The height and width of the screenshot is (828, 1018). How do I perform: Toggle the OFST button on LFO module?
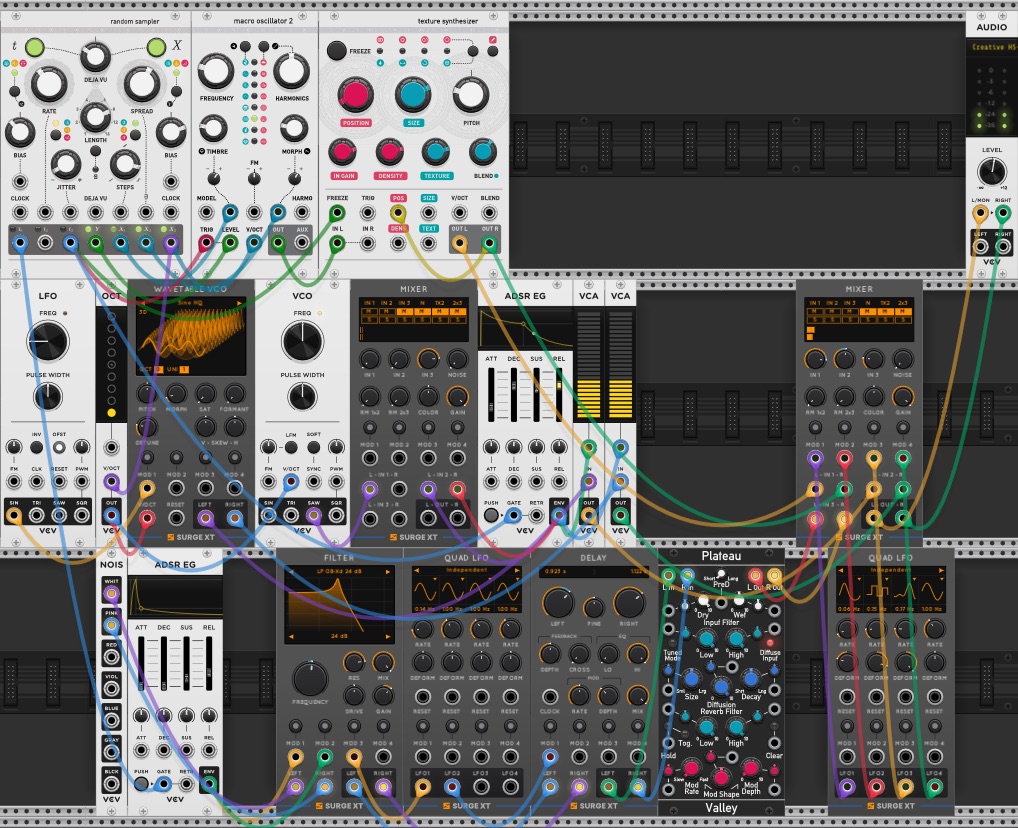[59, 447]
